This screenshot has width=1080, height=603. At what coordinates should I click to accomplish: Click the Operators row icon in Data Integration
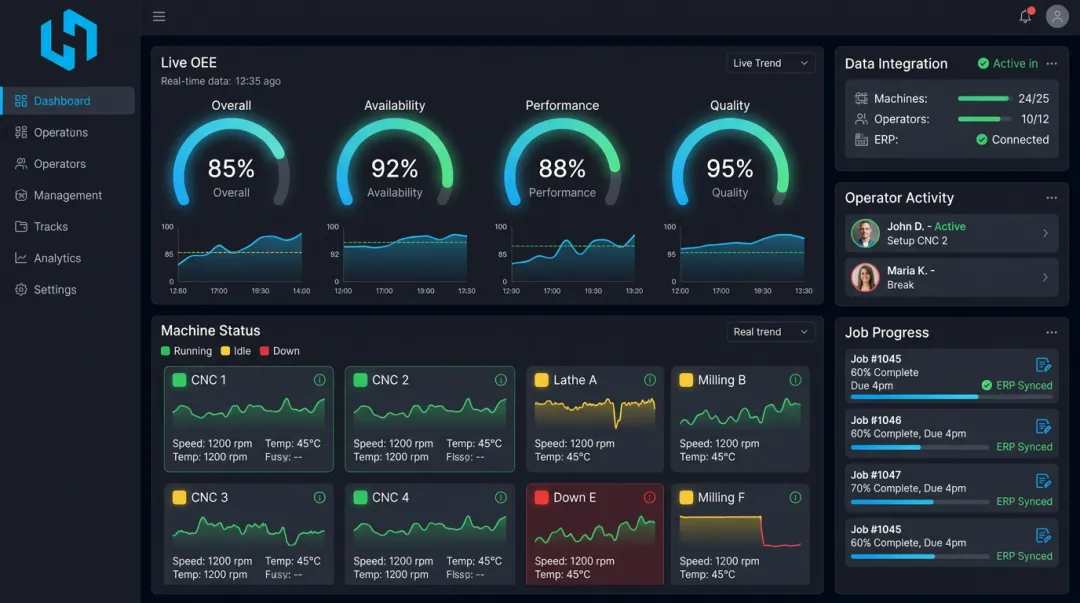point(861,119)
